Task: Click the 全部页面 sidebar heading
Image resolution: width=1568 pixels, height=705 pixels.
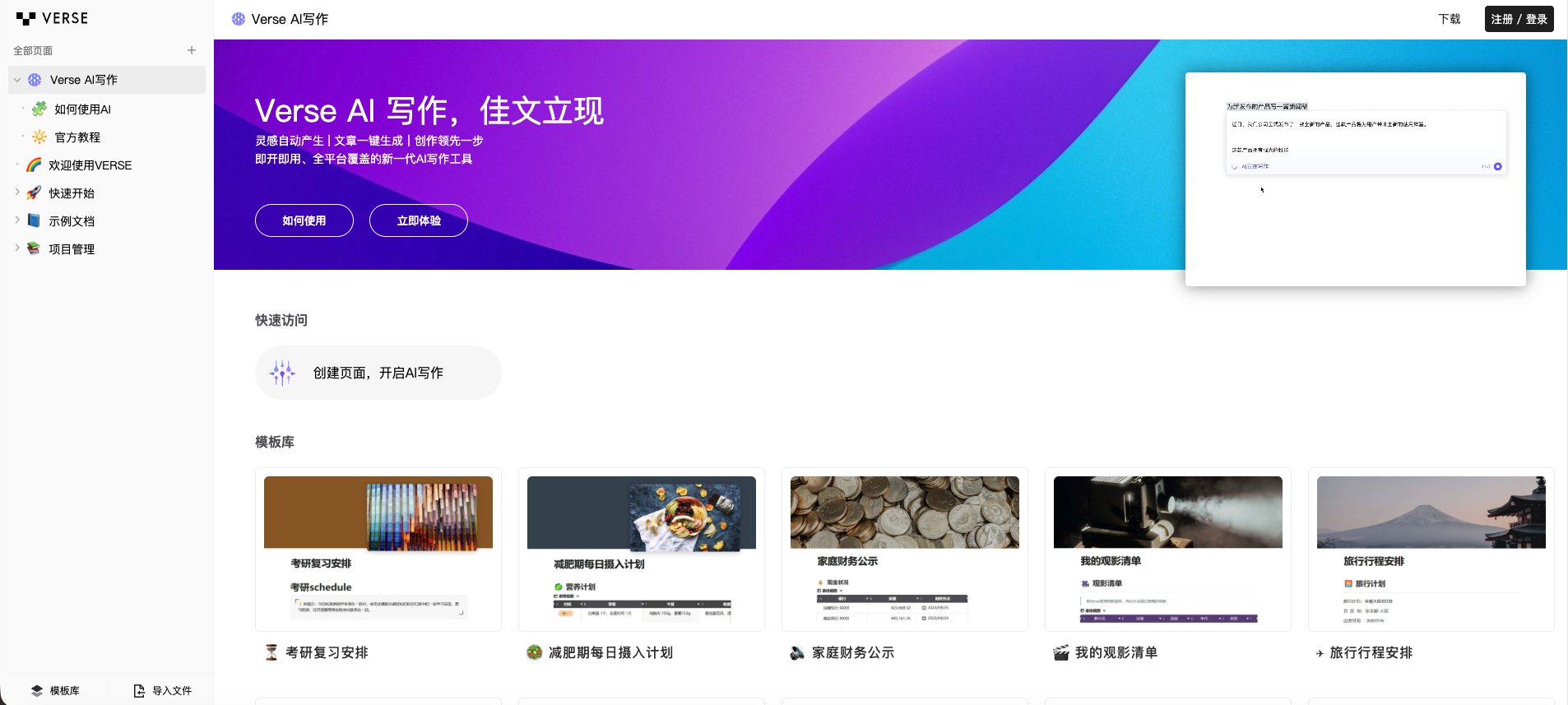Action: tap(33, 50)
